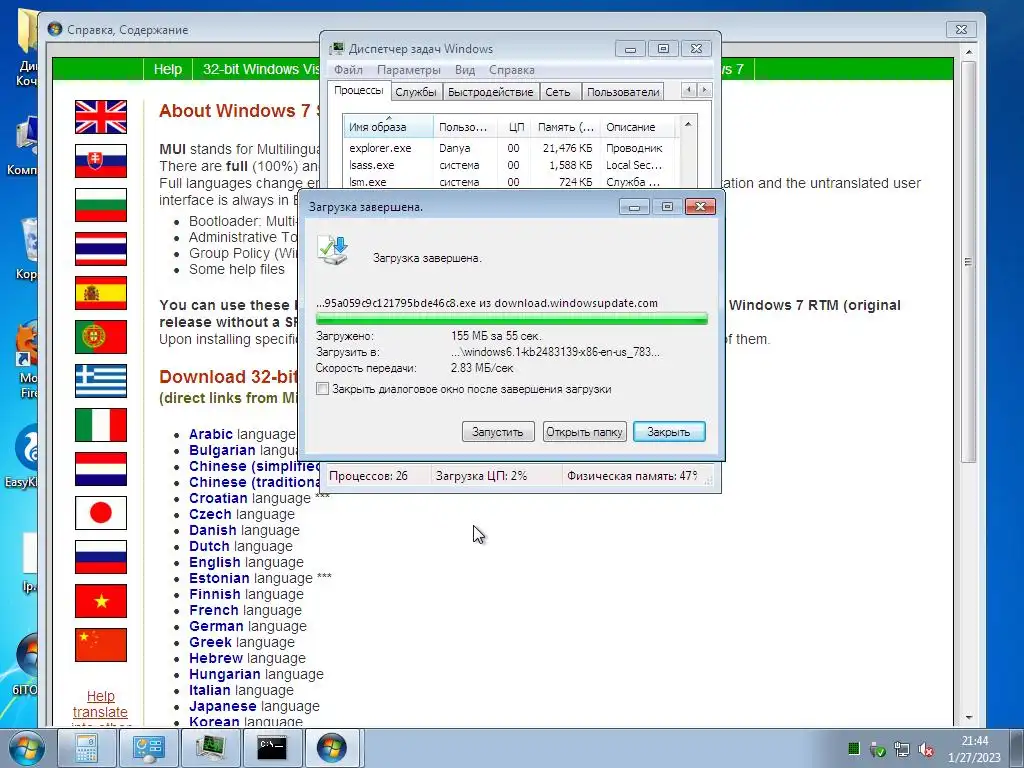Click the help window scroll down arrow
Viewport: 1024px width, 768px height.
[x=968, y=718]
